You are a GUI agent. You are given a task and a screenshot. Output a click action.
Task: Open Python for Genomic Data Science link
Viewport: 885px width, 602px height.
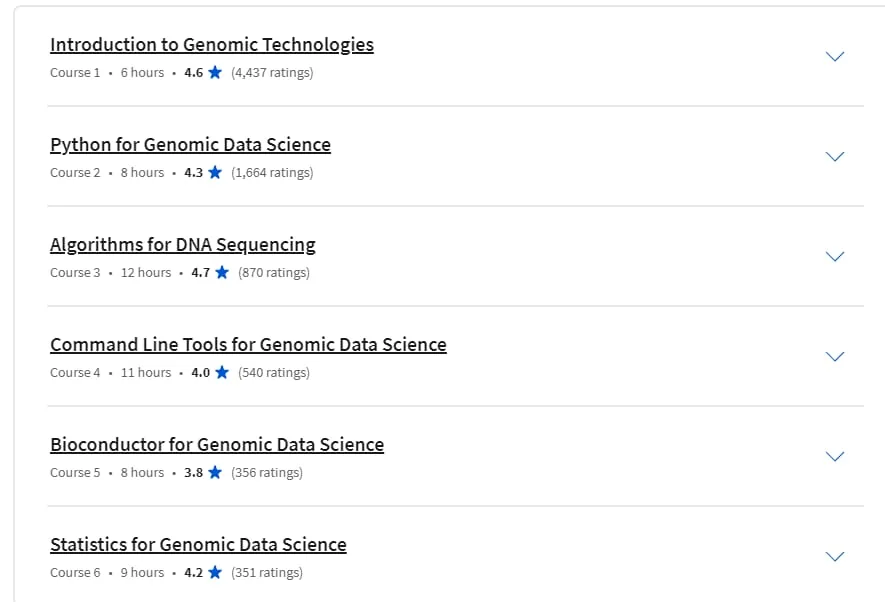[x=190, y=144]
